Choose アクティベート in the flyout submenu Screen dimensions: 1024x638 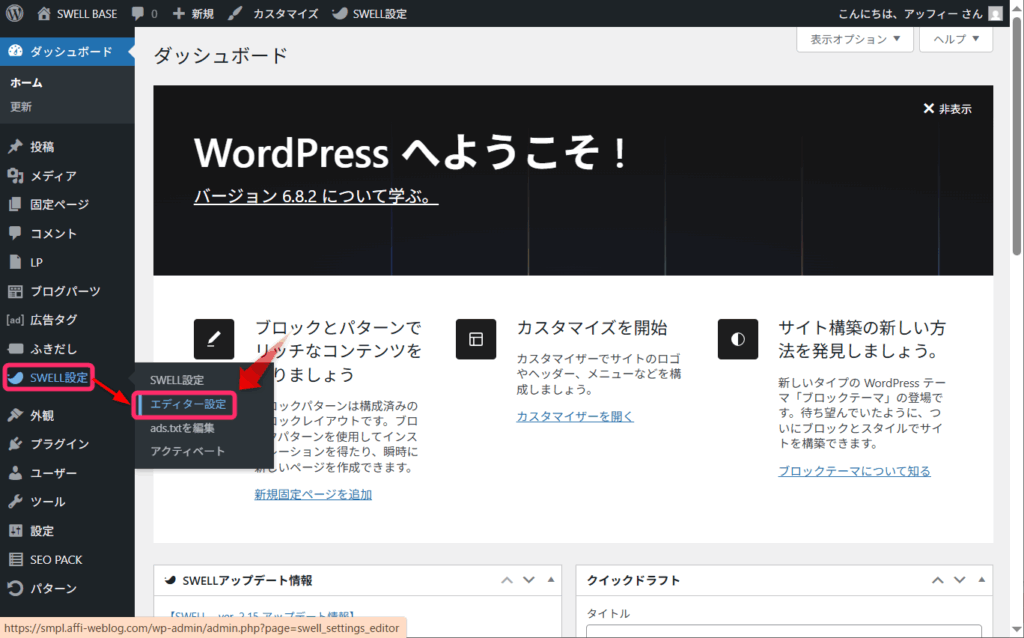click(x=187, y=451)
